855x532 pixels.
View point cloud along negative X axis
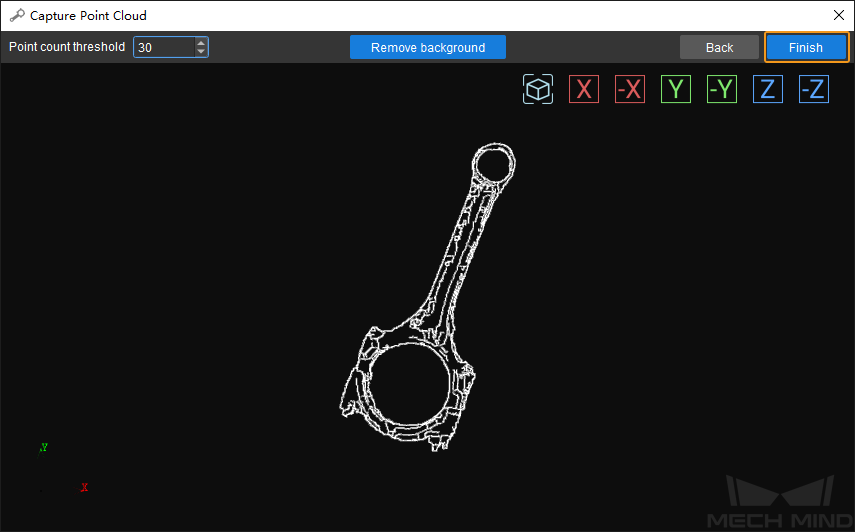pos(630,89)
